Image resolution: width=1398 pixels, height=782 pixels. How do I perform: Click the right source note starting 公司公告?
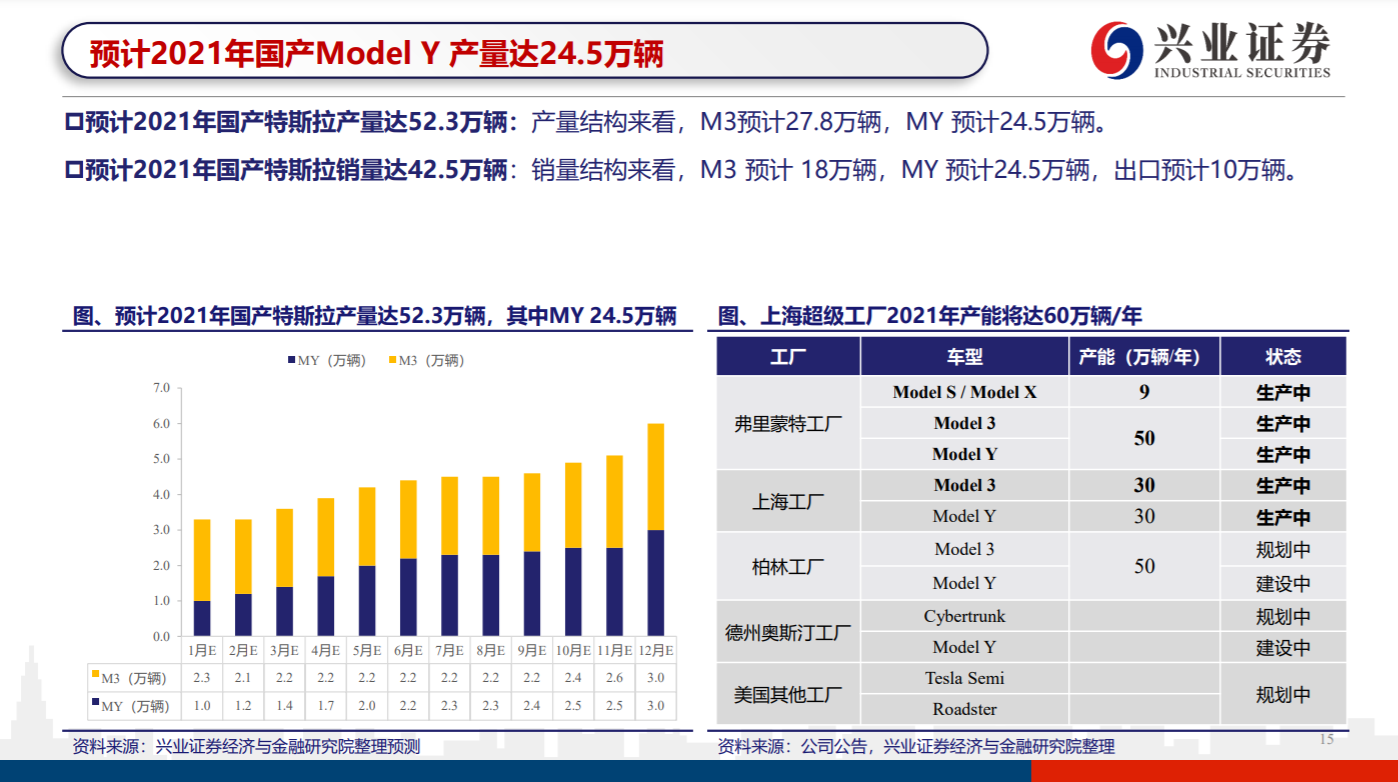(x=916, y=746)
